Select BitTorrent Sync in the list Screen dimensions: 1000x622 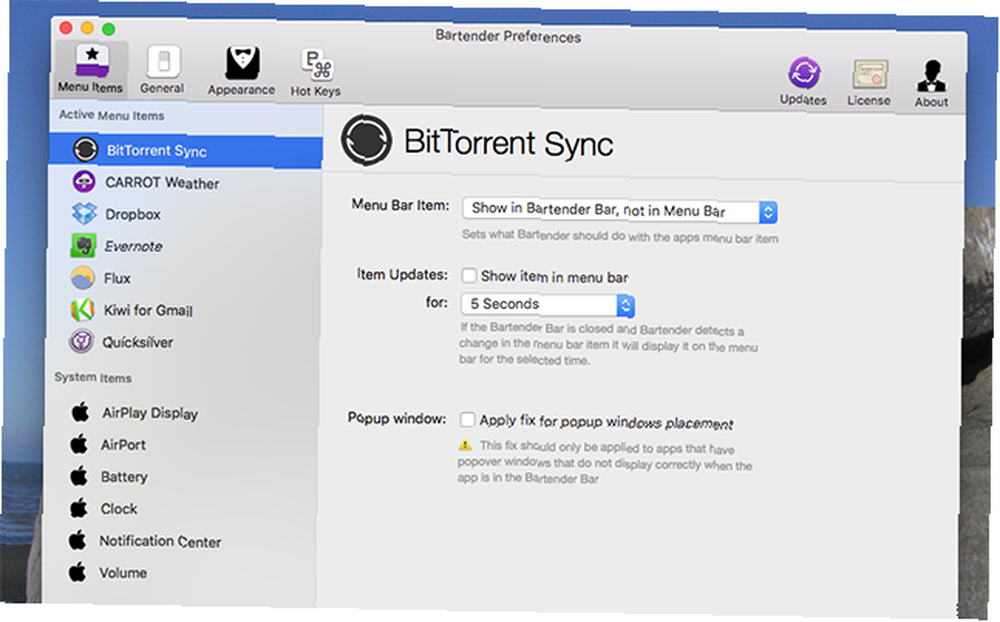tap(186, 151)
